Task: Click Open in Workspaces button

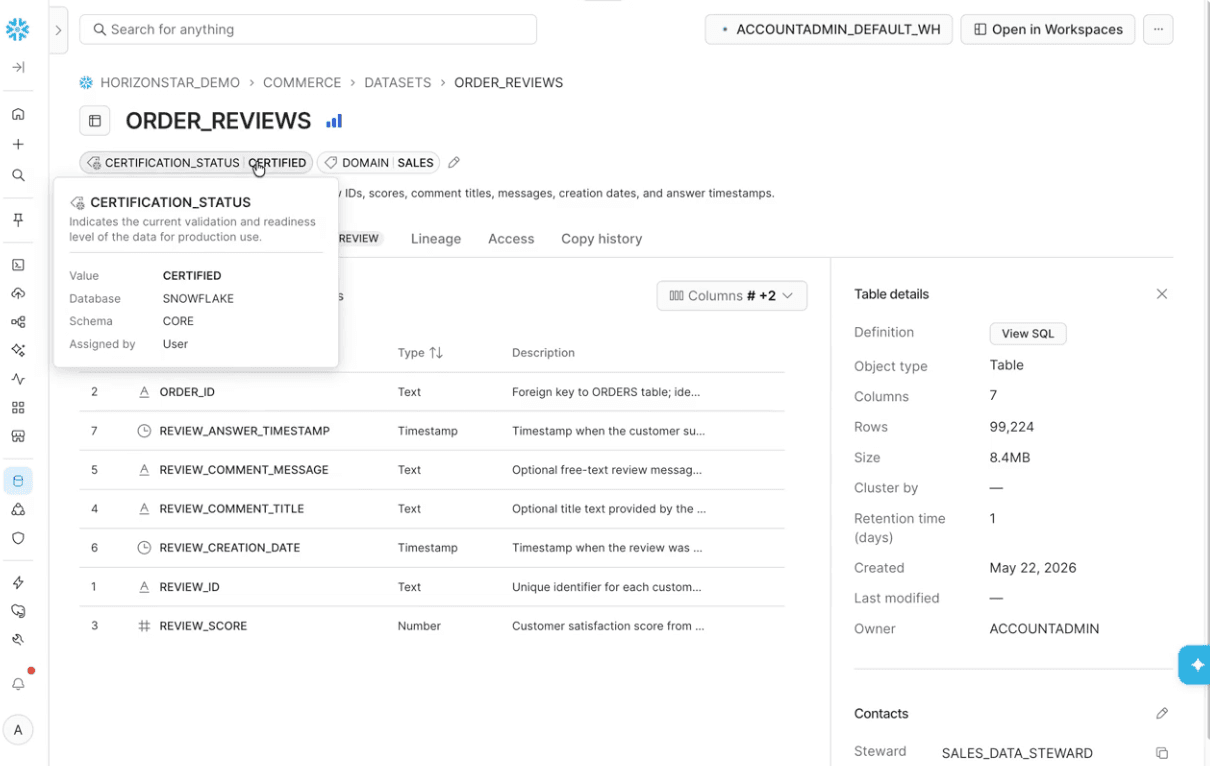Action: [1048, 29]
